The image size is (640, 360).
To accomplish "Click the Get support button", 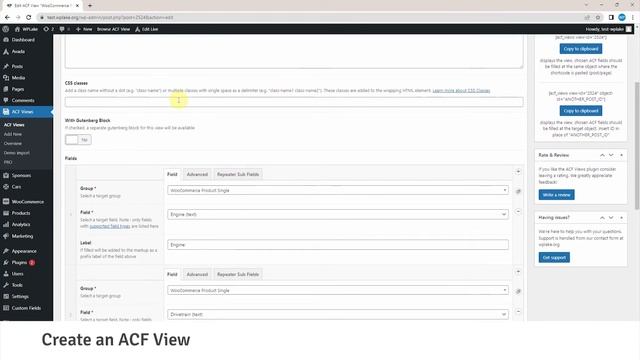I will click(554, 258).
